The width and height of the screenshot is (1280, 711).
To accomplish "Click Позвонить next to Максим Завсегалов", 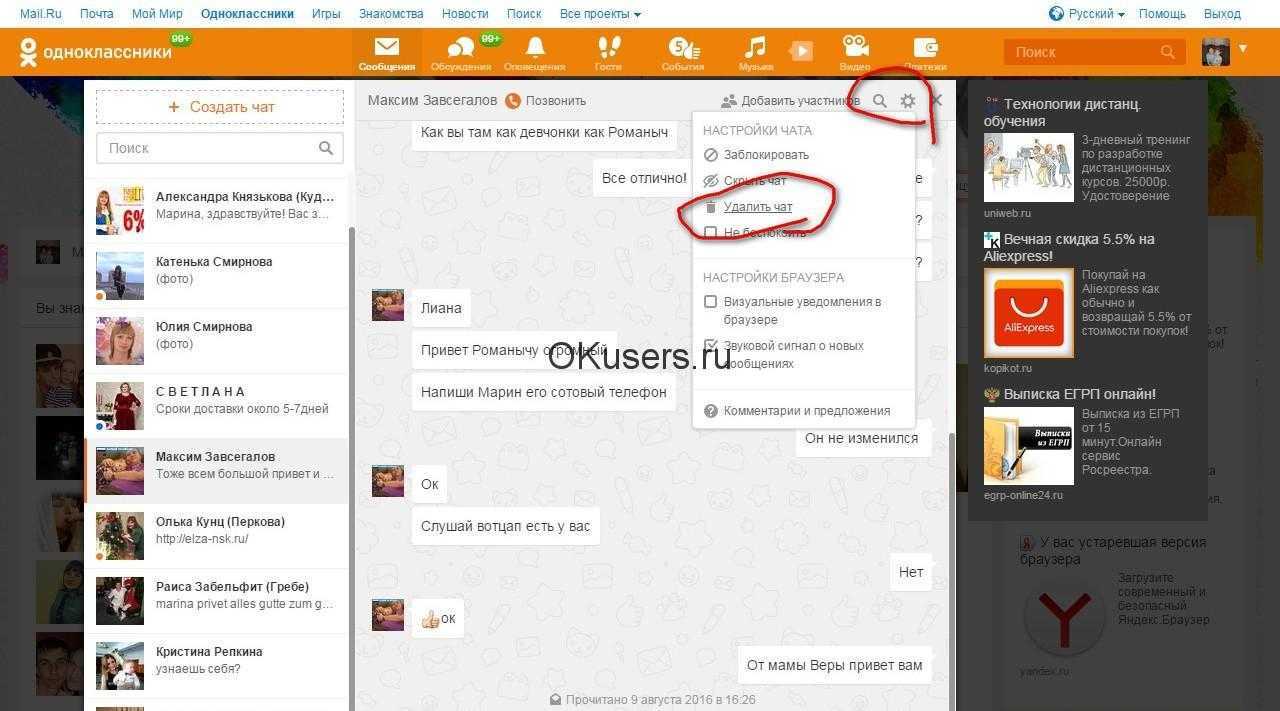I will tap(546, 100).
